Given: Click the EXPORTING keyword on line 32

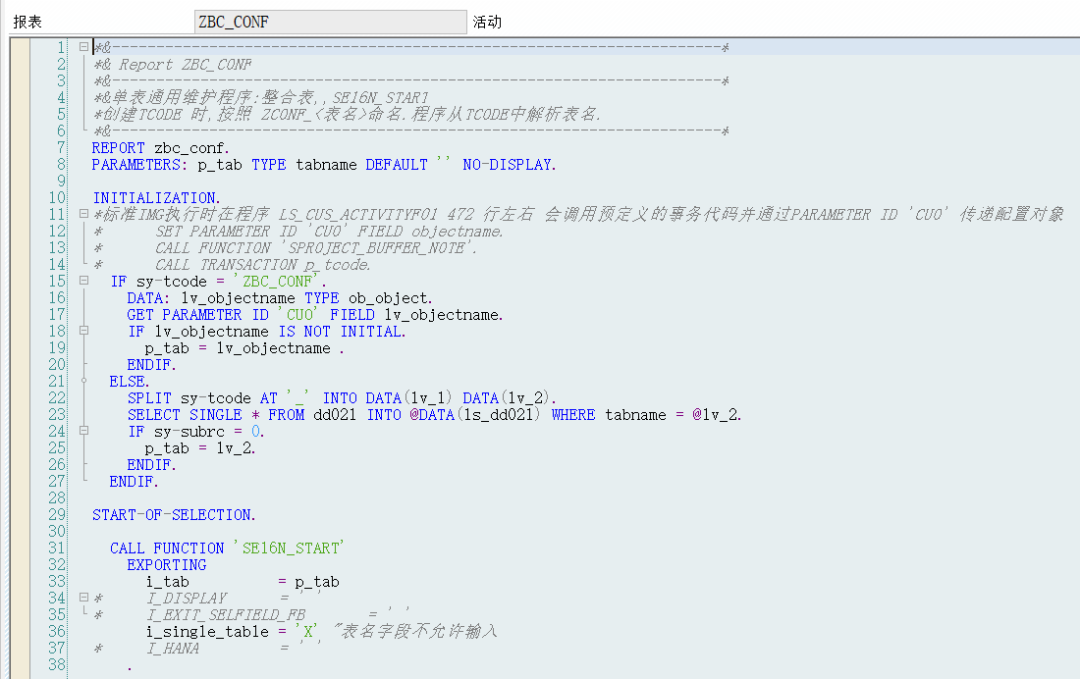Looking at the screenshot, I should click(167, 565).
